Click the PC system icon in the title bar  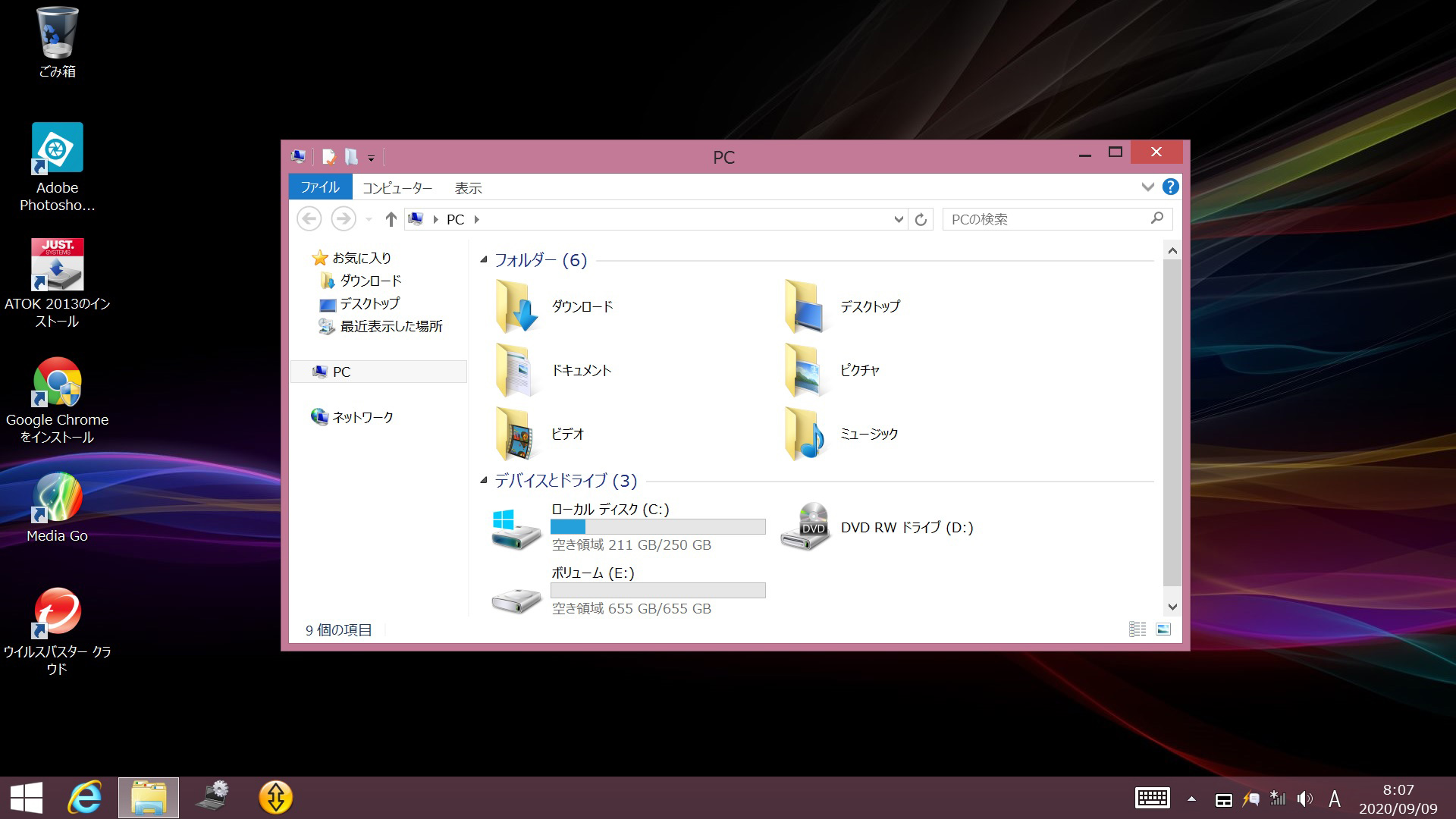[298, 157]
